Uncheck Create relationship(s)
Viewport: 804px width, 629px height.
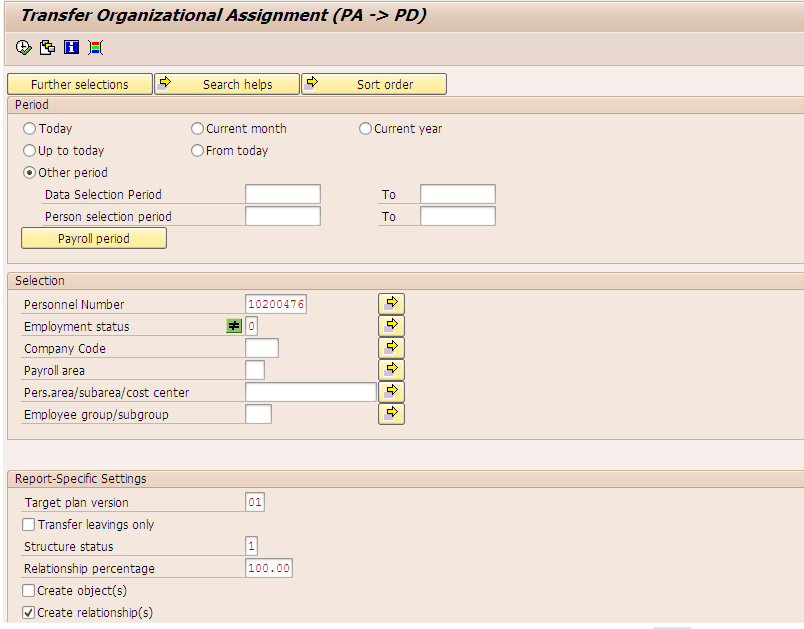pyautogui.click(x=29, y=613)
